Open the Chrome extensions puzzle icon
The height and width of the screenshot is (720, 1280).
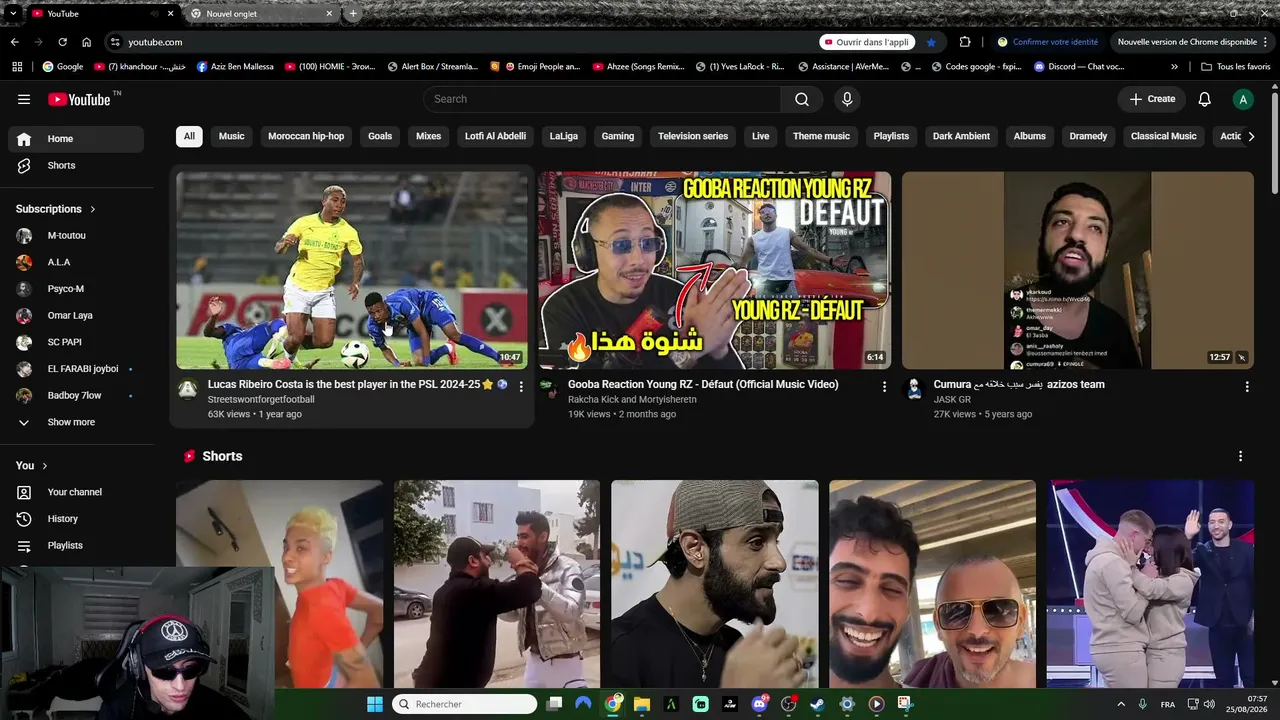point(965,42)
